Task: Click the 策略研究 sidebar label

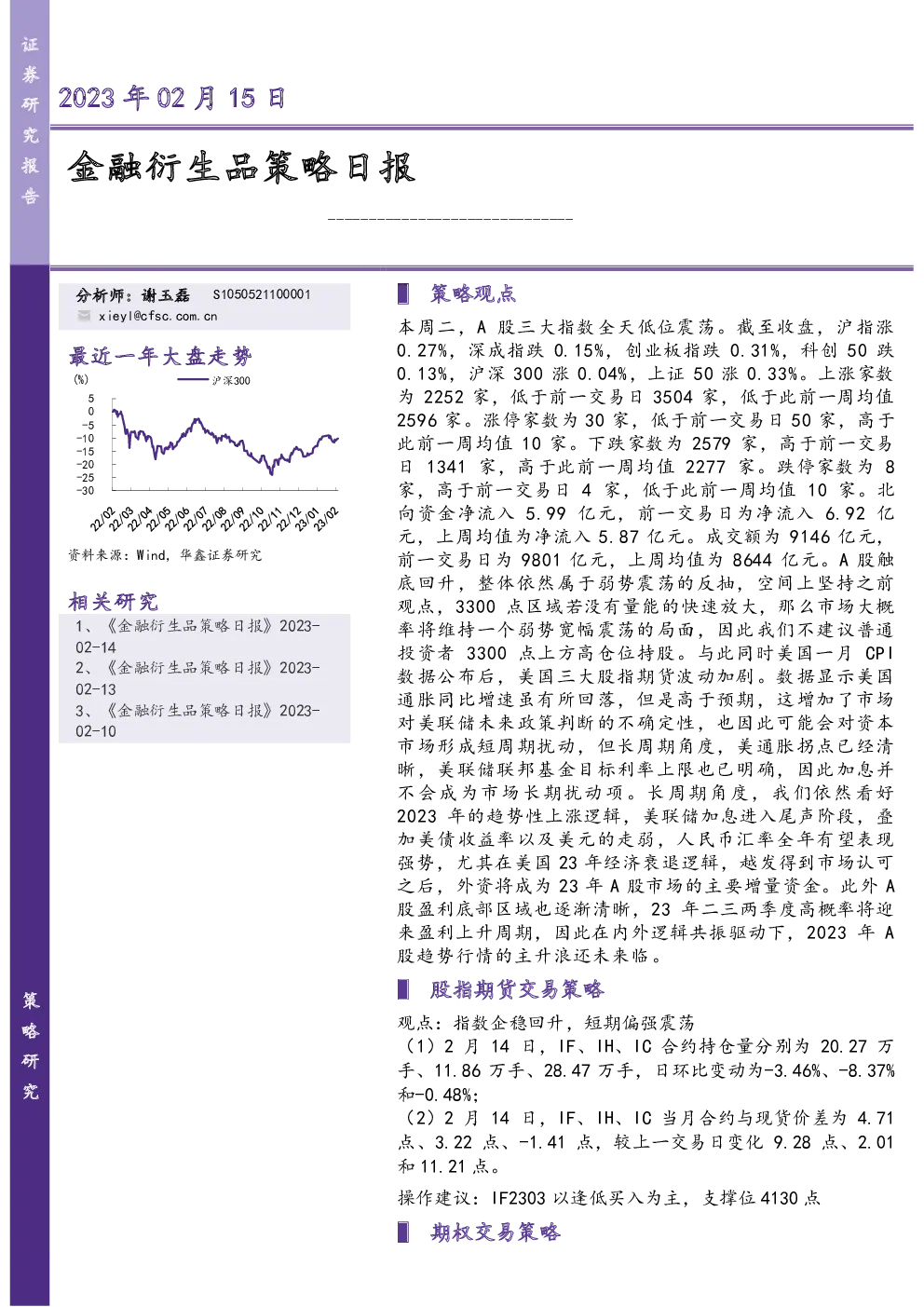Action: (x=30, y=1046)
